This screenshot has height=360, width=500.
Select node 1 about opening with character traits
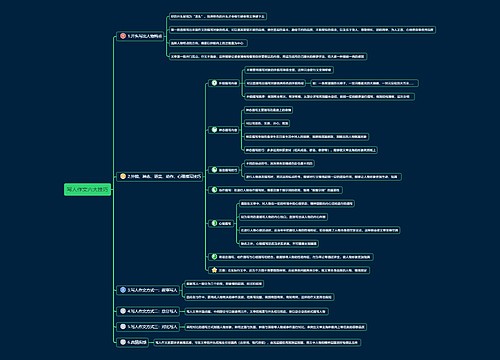pos(140,36)
